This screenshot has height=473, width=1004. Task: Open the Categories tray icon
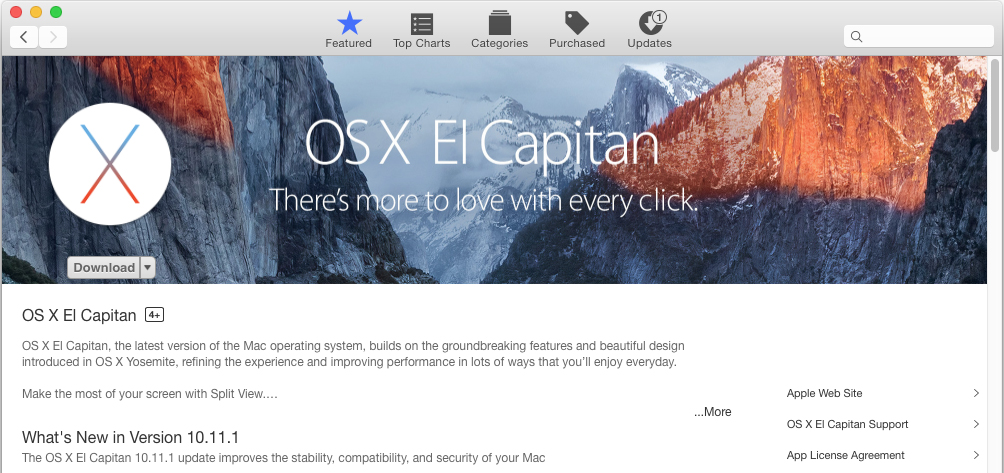click(499, 30)
